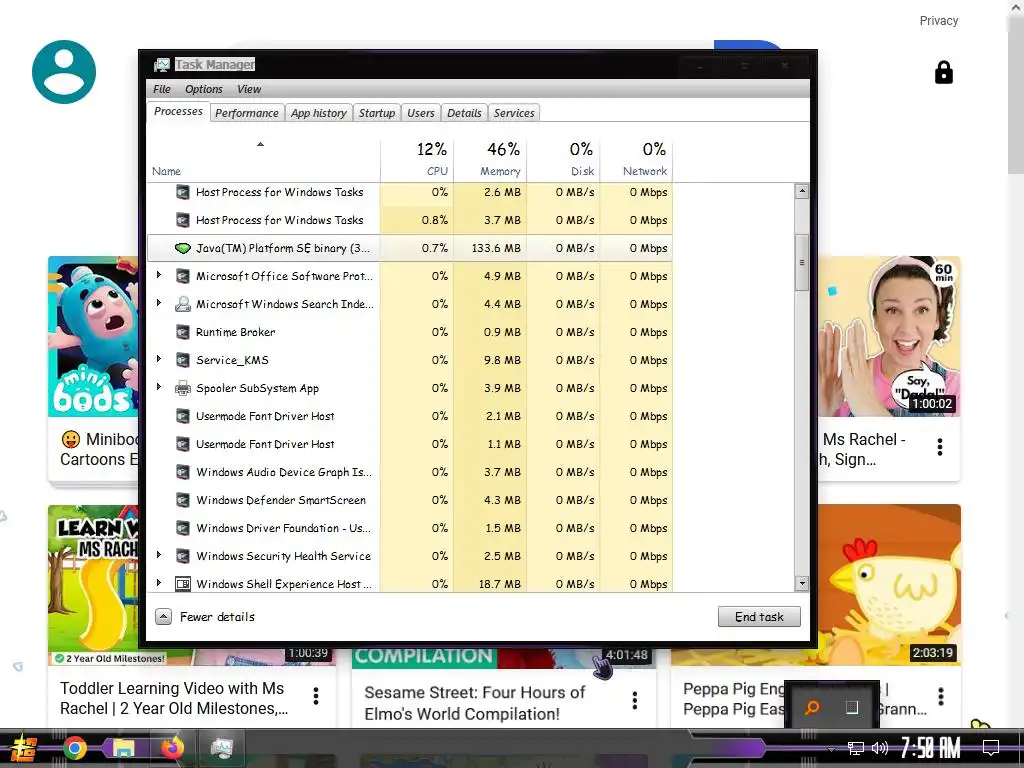Switch to the Details tab
The image size is (1024, 768).
click(464, 113)
